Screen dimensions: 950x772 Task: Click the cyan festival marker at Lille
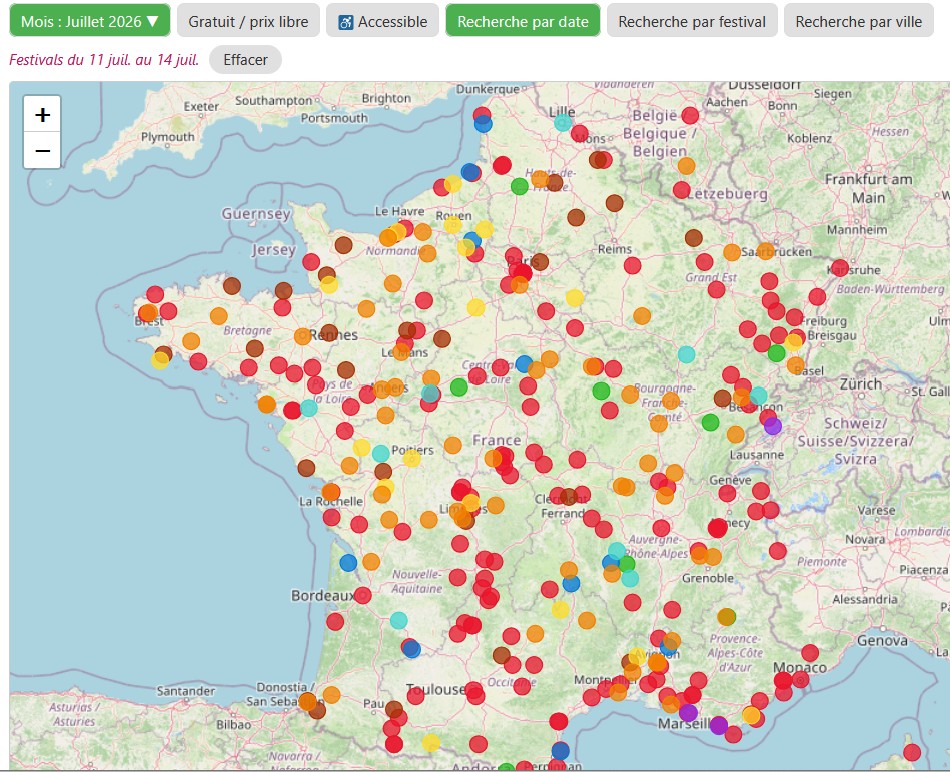tap(563, 122)
